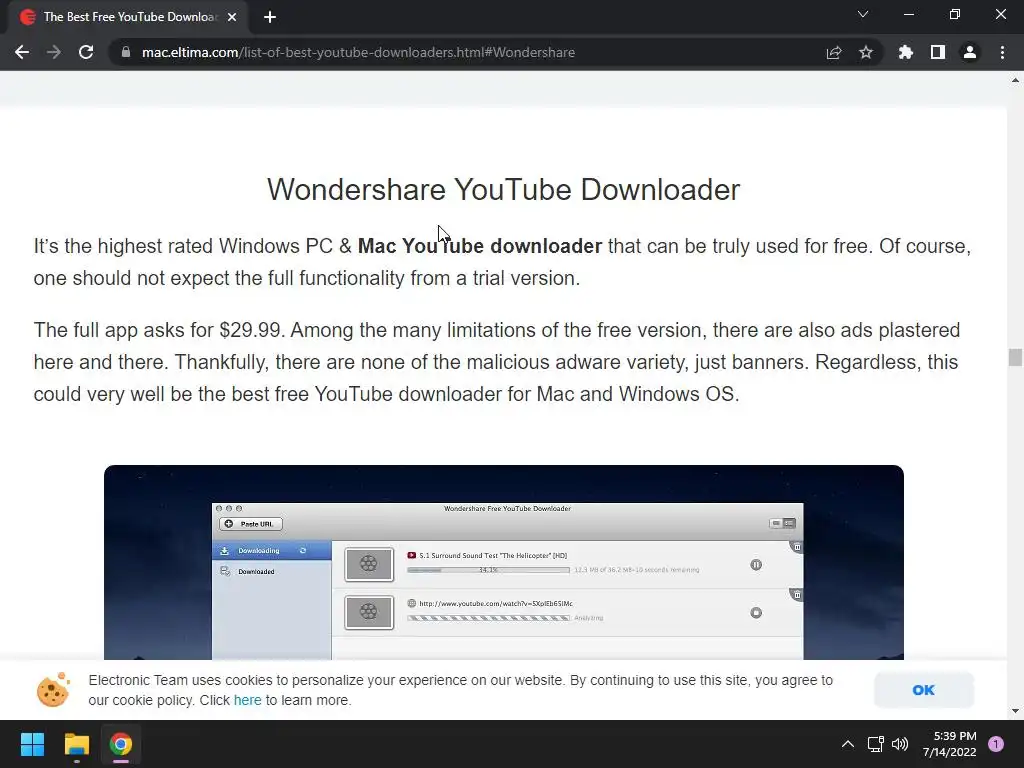Viewport: 1024px width, 768px height.
Task: Open the Chrome three-dot menu
Action: pos(1002,52)
